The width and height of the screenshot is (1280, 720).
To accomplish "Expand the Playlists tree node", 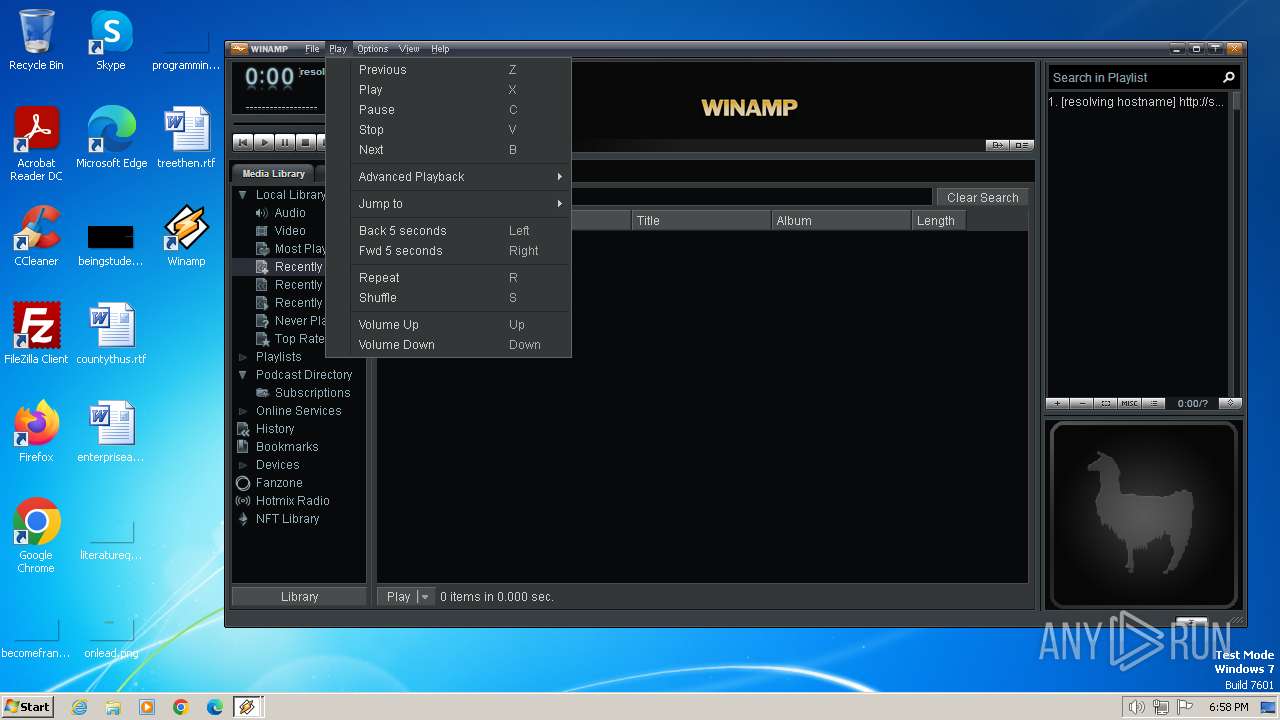I will [x=243, y=357].
